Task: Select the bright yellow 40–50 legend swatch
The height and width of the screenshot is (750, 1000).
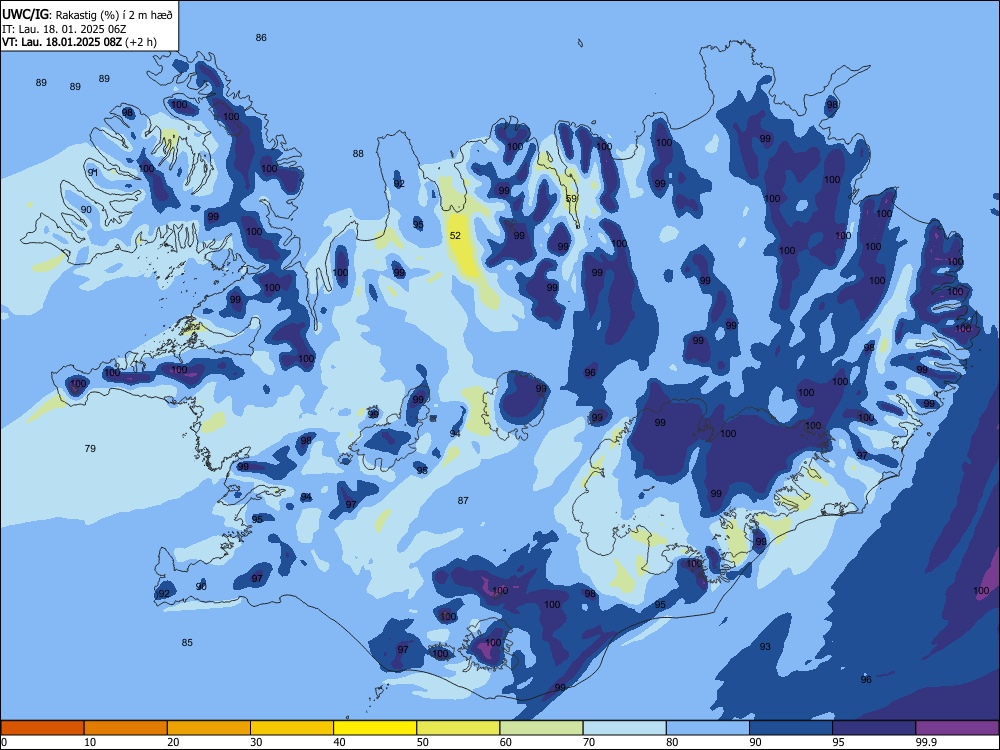Action: coord(375,728)
